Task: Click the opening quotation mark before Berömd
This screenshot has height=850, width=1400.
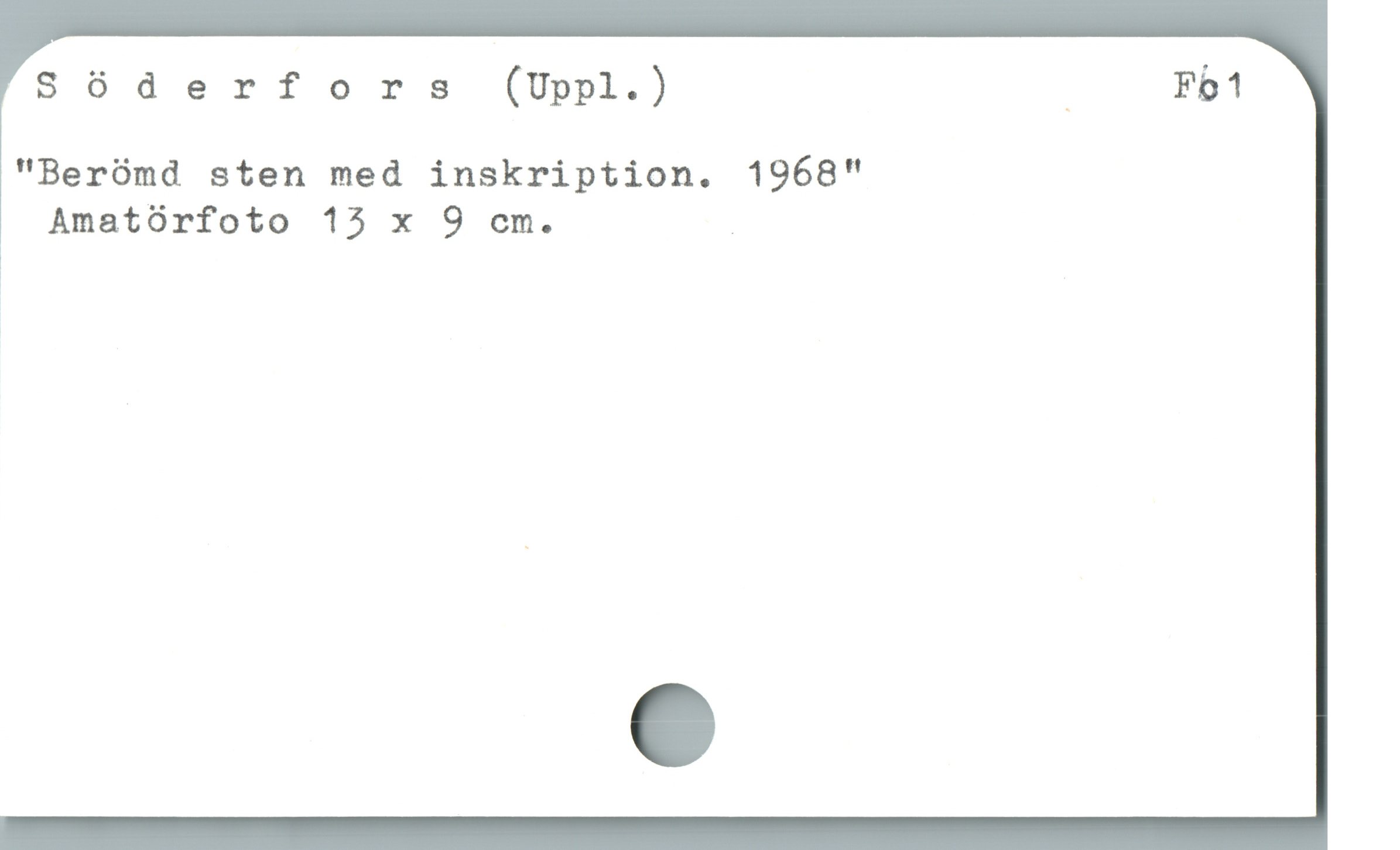Action: (23, 167)
